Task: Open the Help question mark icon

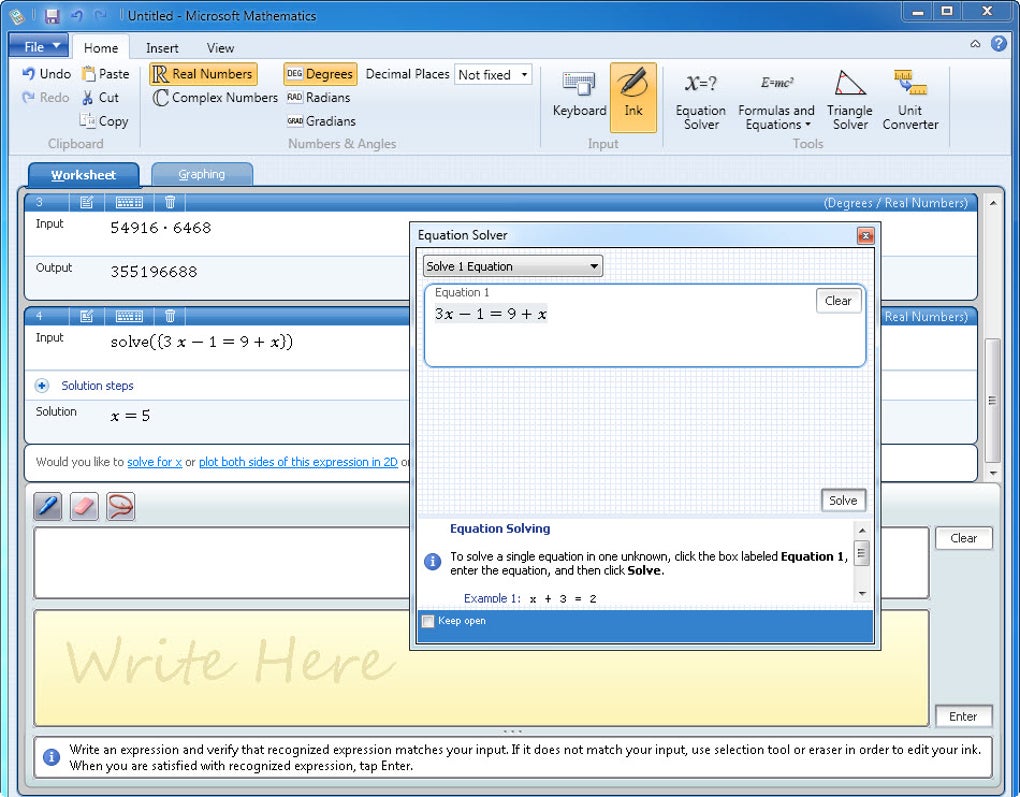Action: 999,44
